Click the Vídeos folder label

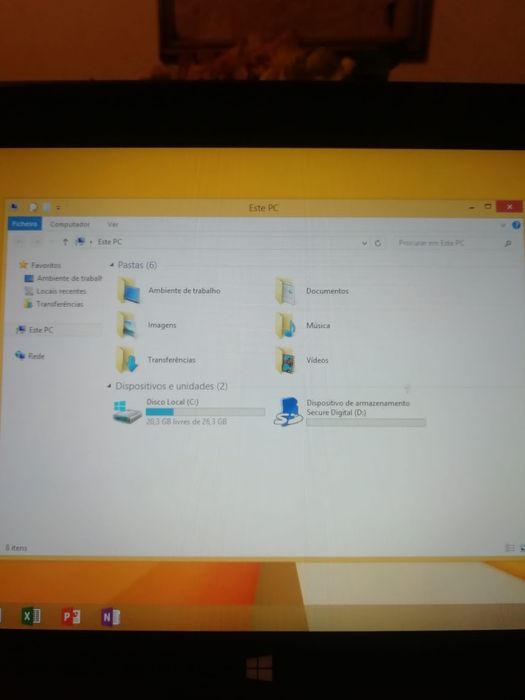click(317, 360)
